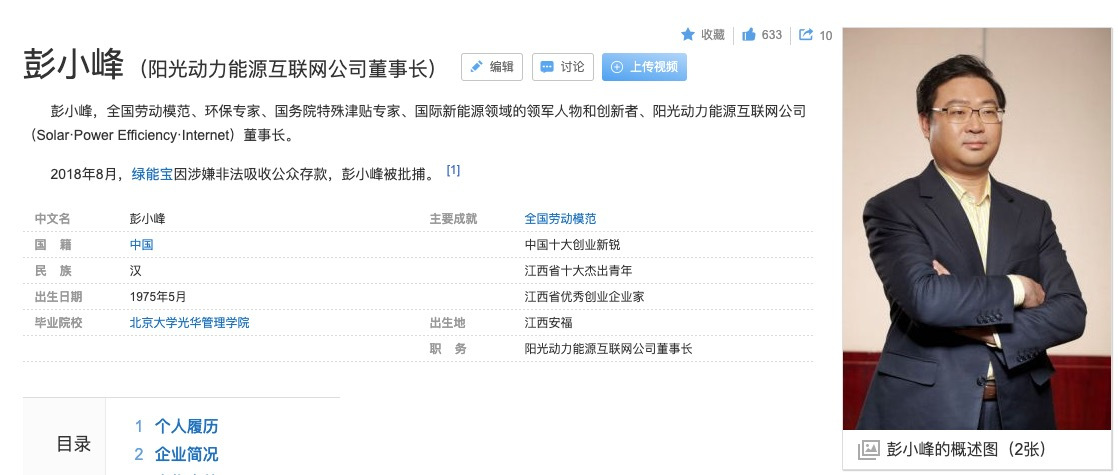Image resolution: width=1118 pixels, height=475 pixels.
Task: Click the share count 10
Action: pos(826,35)
